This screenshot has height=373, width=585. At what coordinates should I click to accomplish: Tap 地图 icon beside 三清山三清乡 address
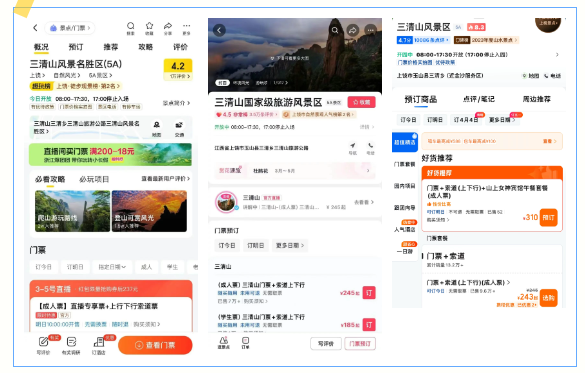coord(157,125)
